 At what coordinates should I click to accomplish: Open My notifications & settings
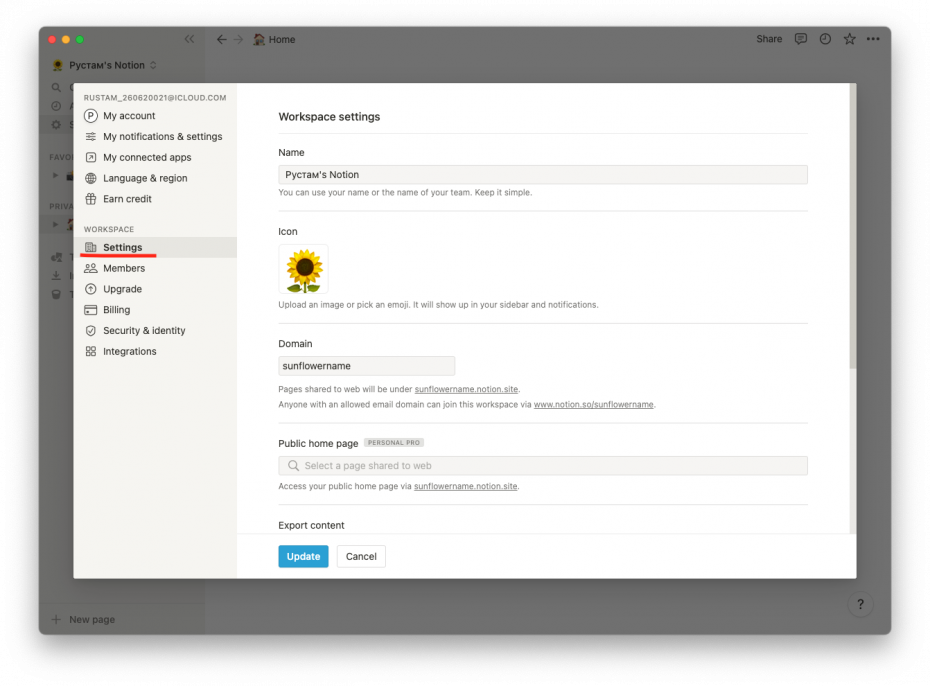(x=155, y=136)
